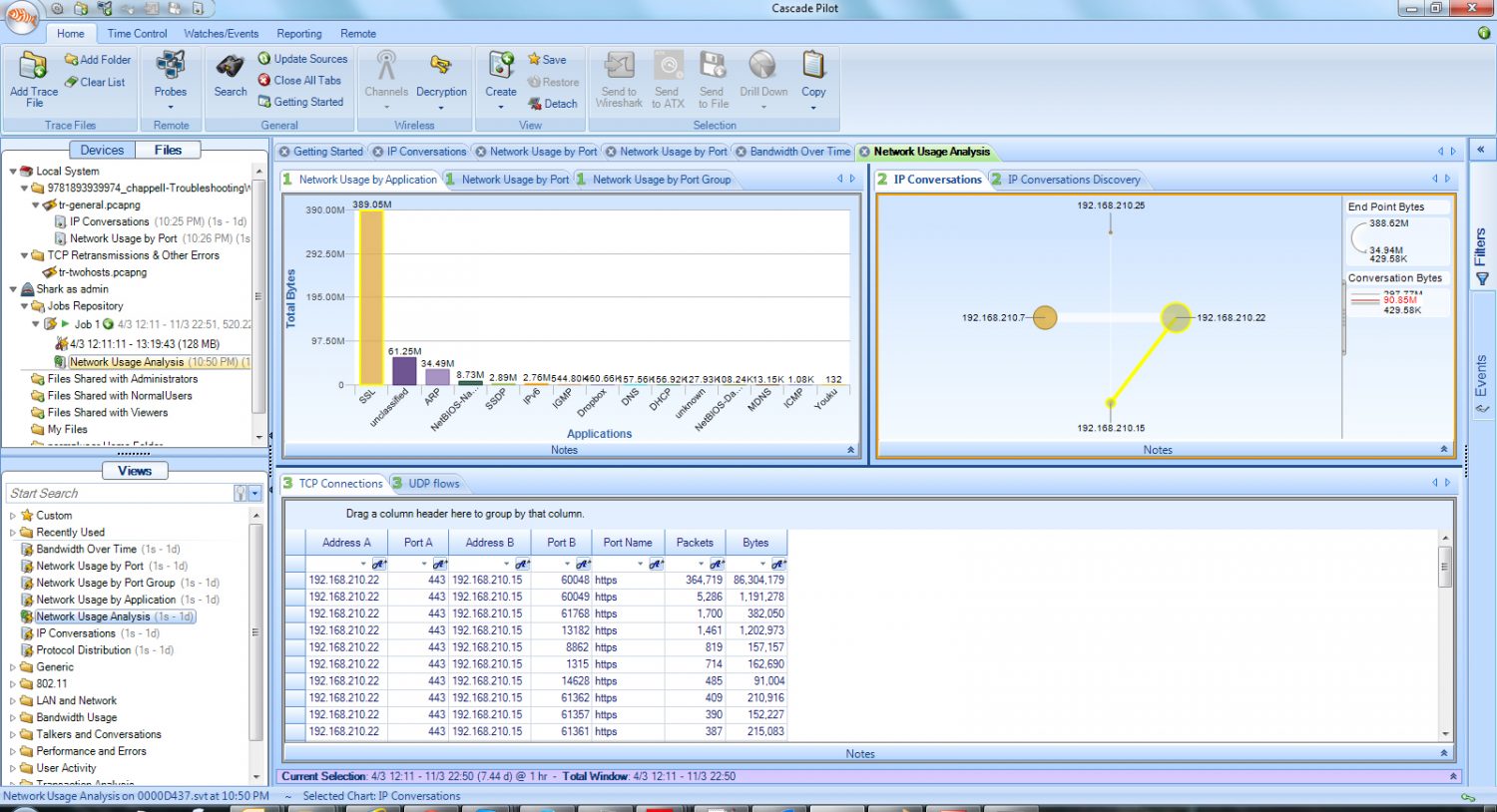Expand the LAN and Network folder
The height and width of the screenshot is (812, 1497).
click(x=13, y=701)
